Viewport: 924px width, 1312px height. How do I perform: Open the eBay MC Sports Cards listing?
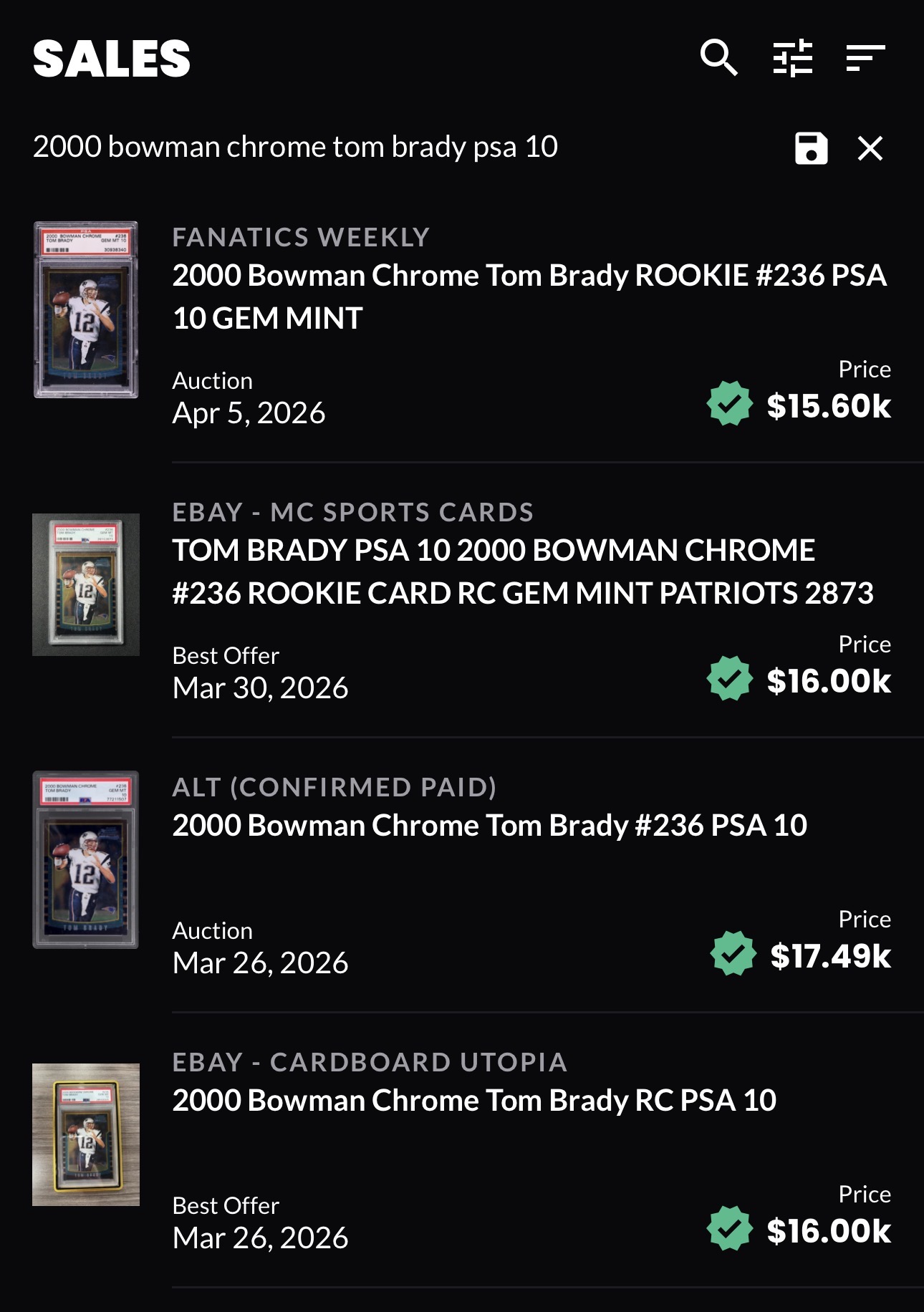pos(523,573)
